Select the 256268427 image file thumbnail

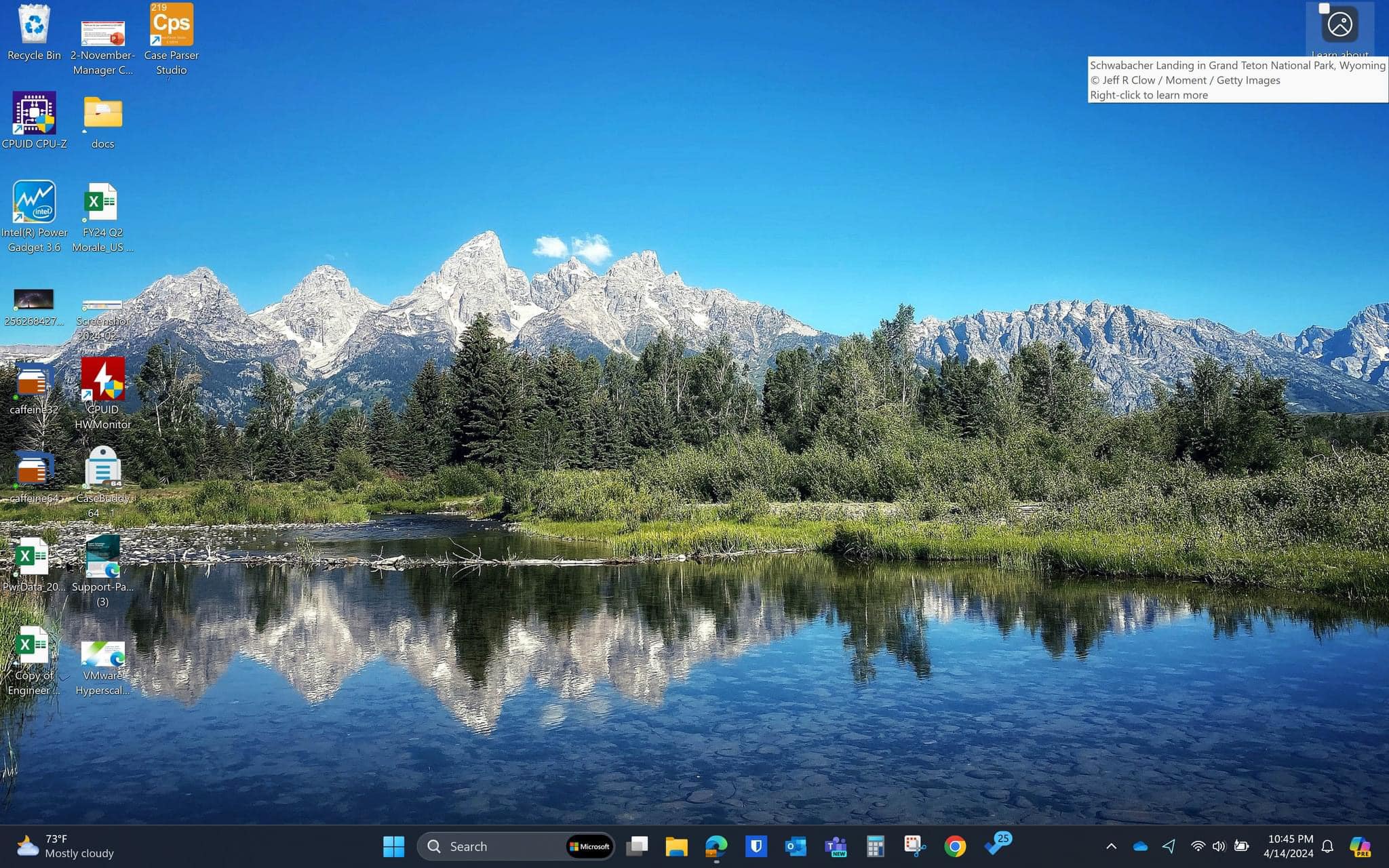pyautogui.click(x=34, y=307)
